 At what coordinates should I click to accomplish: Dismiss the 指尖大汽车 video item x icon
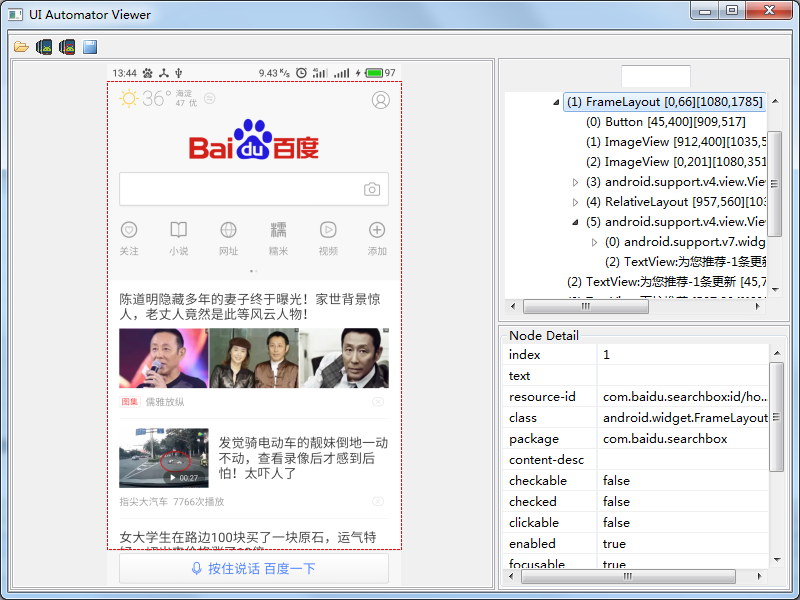[x=378, y=502]
